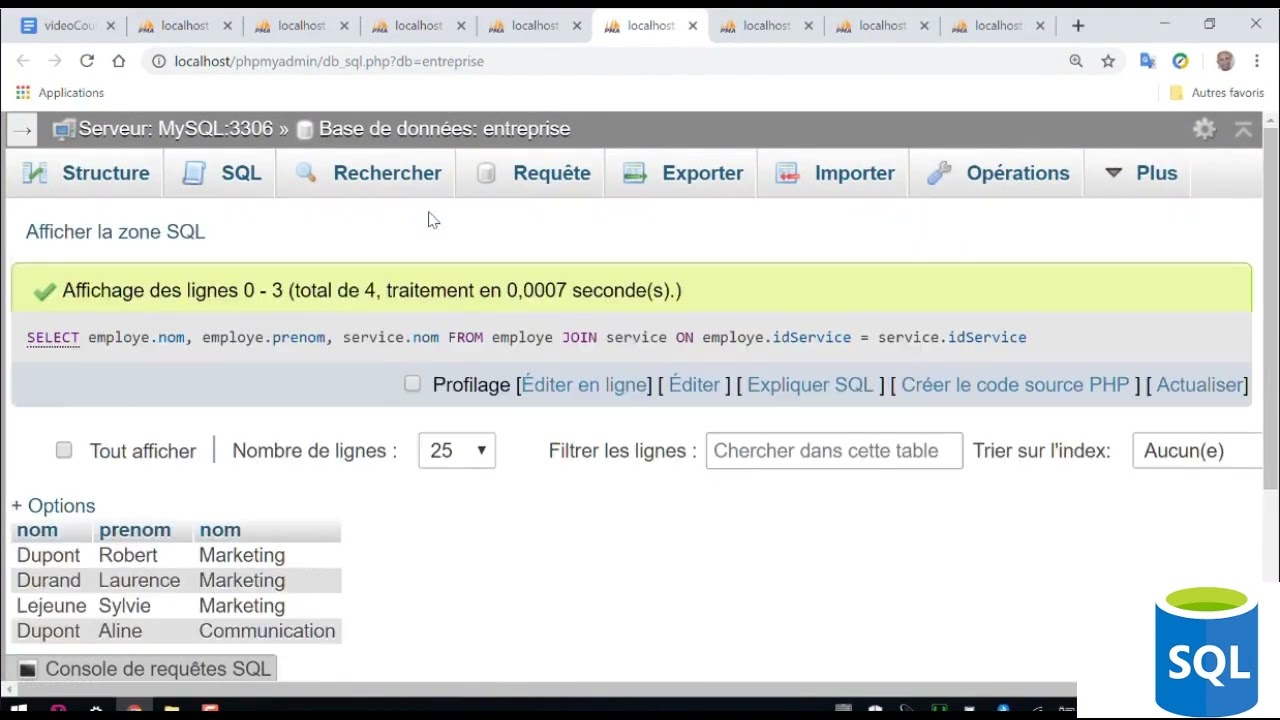
Task: Click the Éditer link
Action: [x=694, y=385]
